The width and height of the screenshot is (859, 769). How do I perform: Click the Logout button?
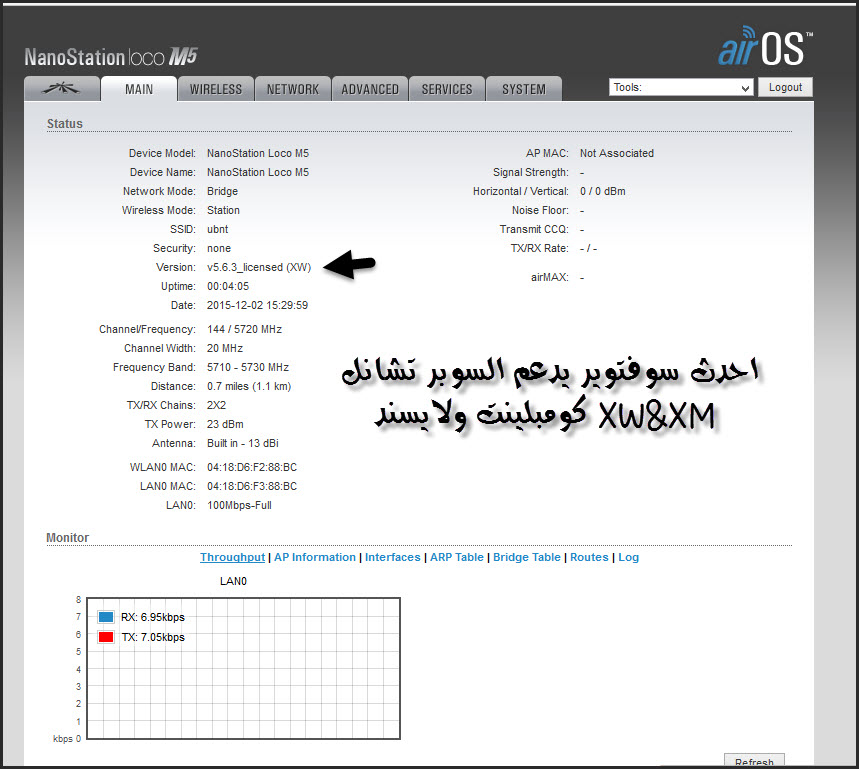click(785, 87)
